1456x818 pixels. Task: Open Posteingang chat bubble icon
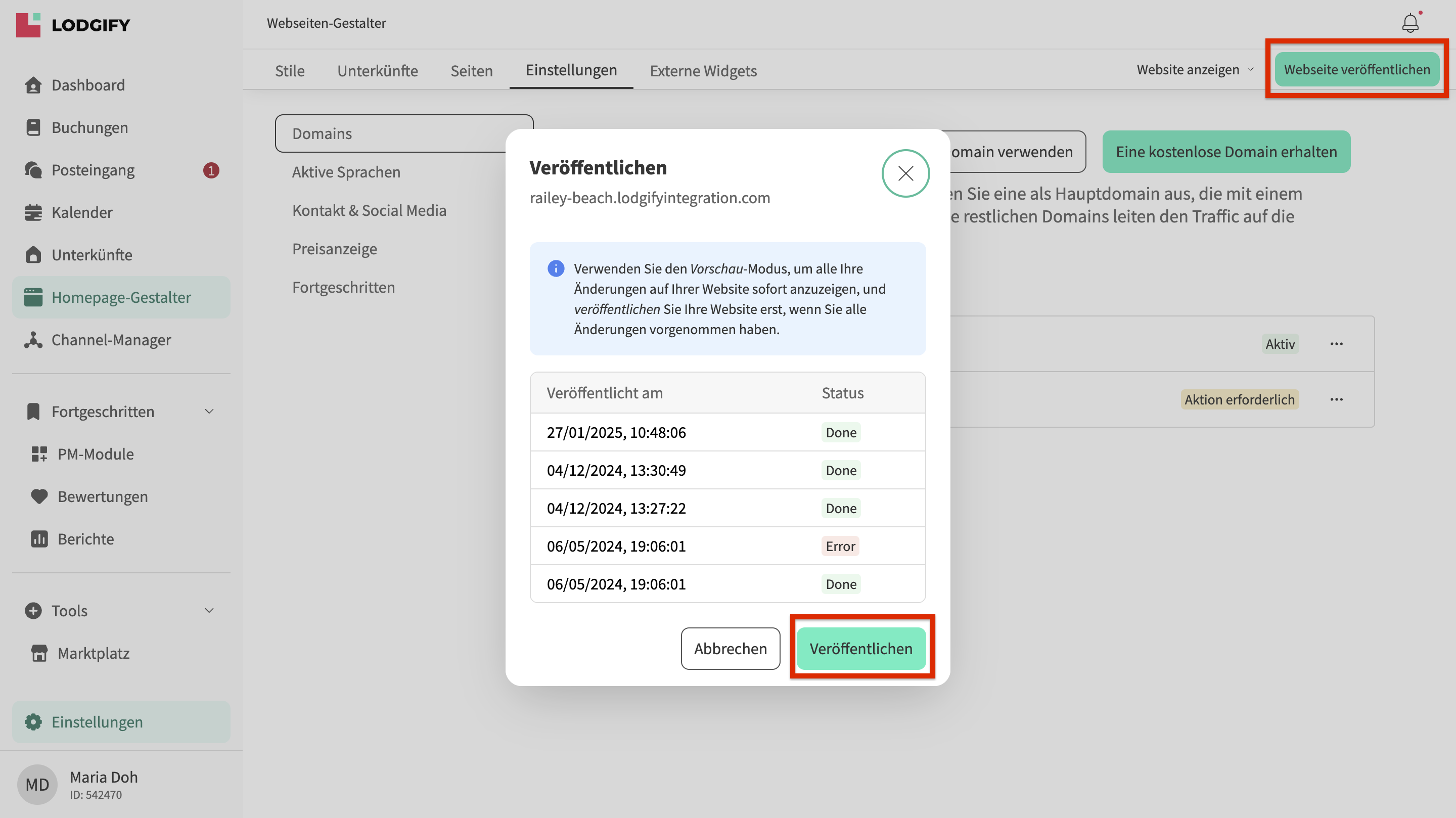[x=33, y=170]
